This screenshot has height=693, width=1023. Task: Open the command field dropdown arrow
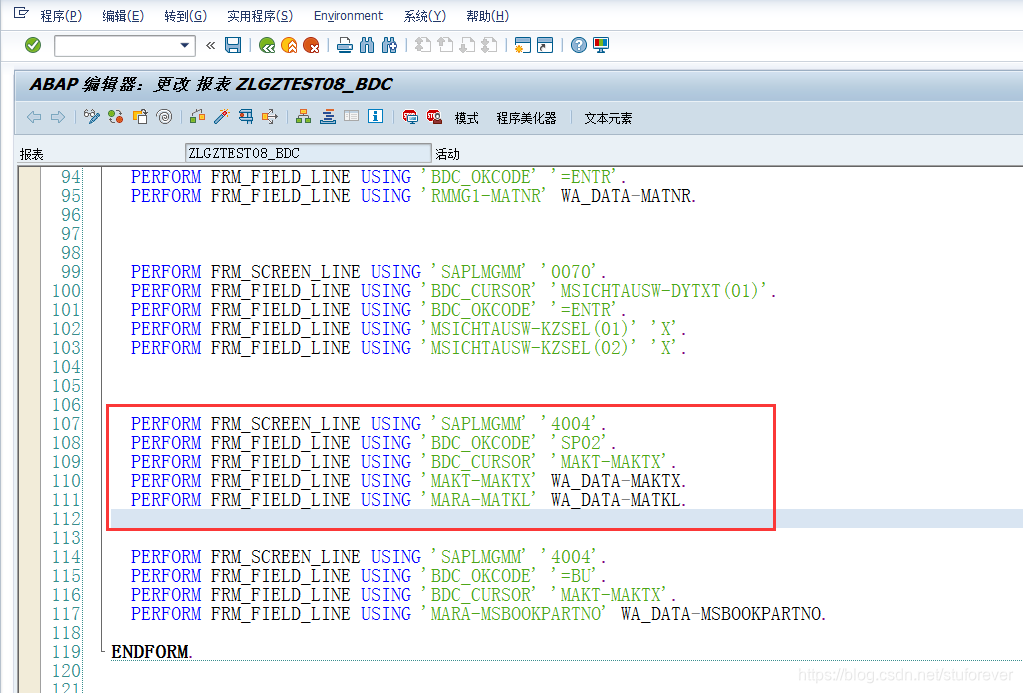coord(185,45)
